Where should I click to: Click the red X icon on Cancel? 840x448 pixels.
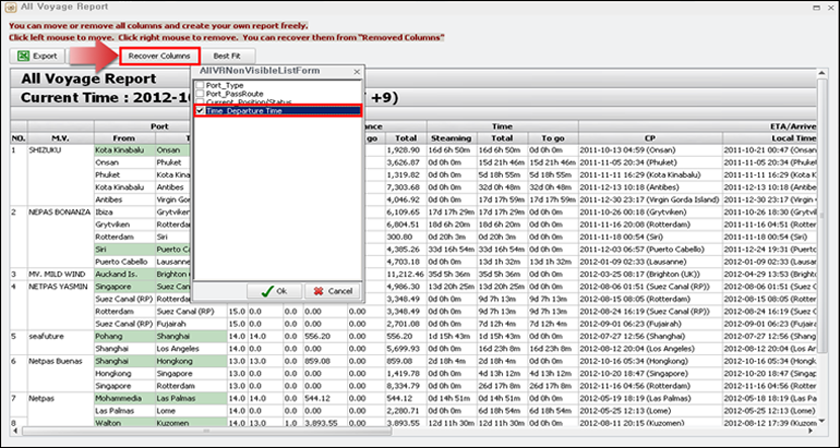point(318,291)
